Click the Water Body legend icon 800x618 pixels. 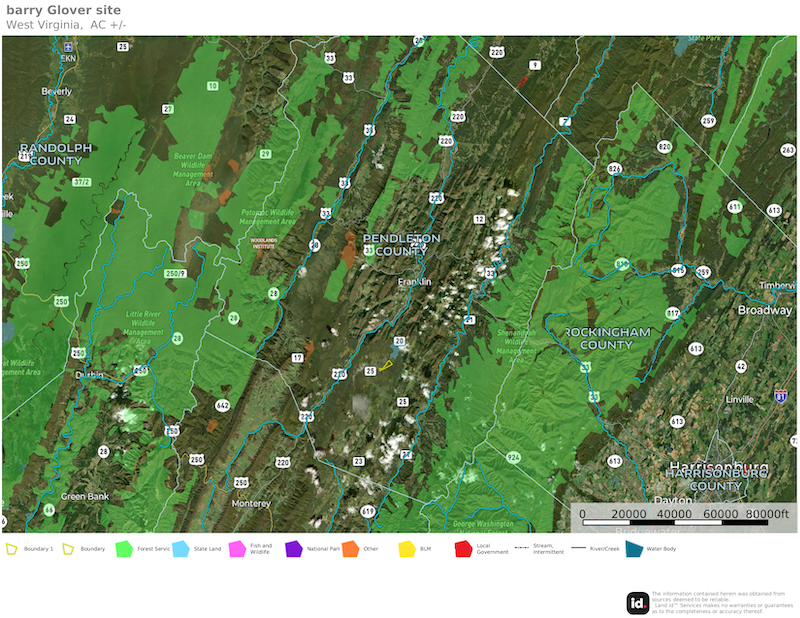634,548
